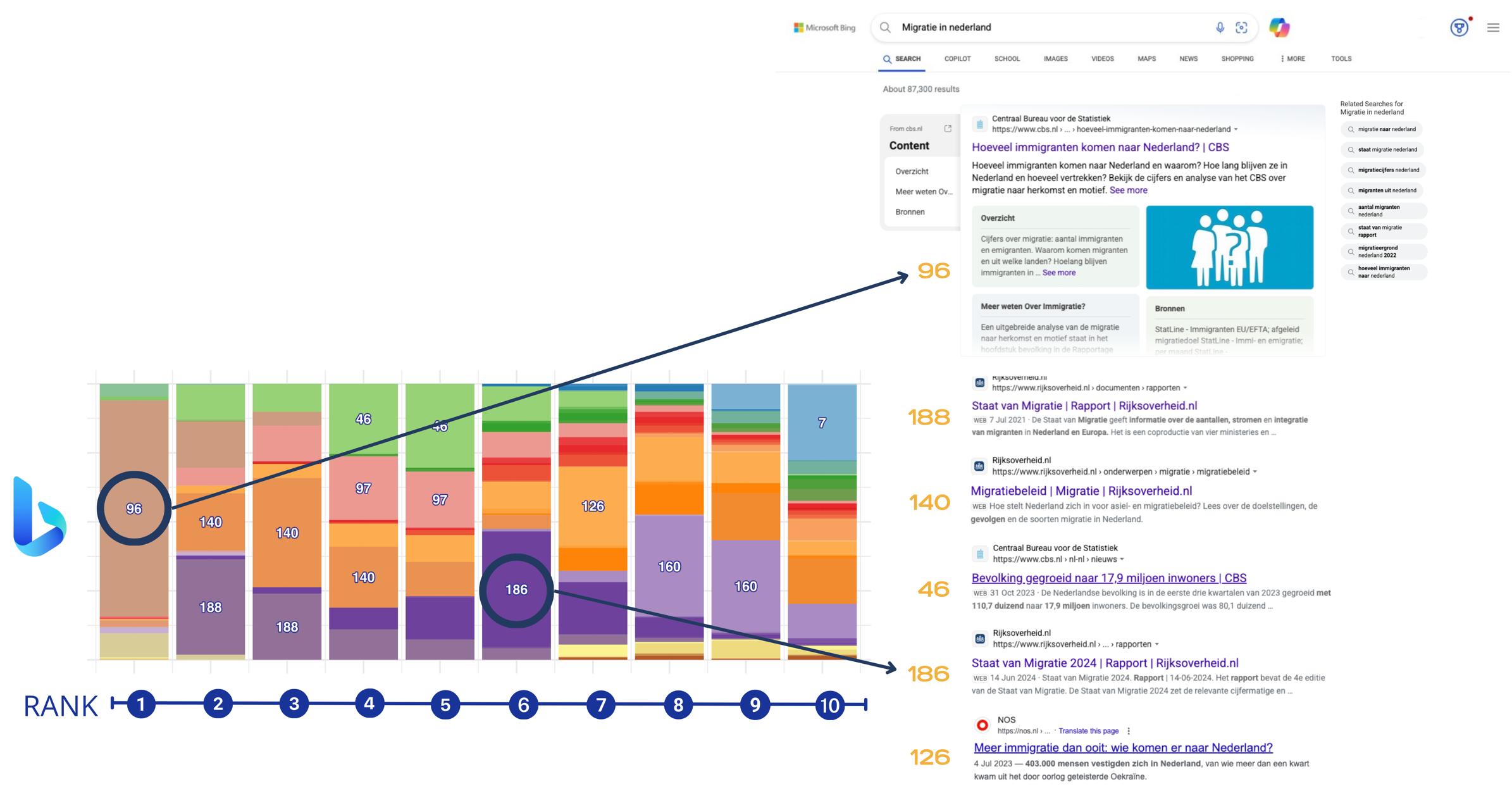Click the NOS result three-dot options icon
The height and width of the screenshot is (791, 1512).
[x=1129, y=731]
